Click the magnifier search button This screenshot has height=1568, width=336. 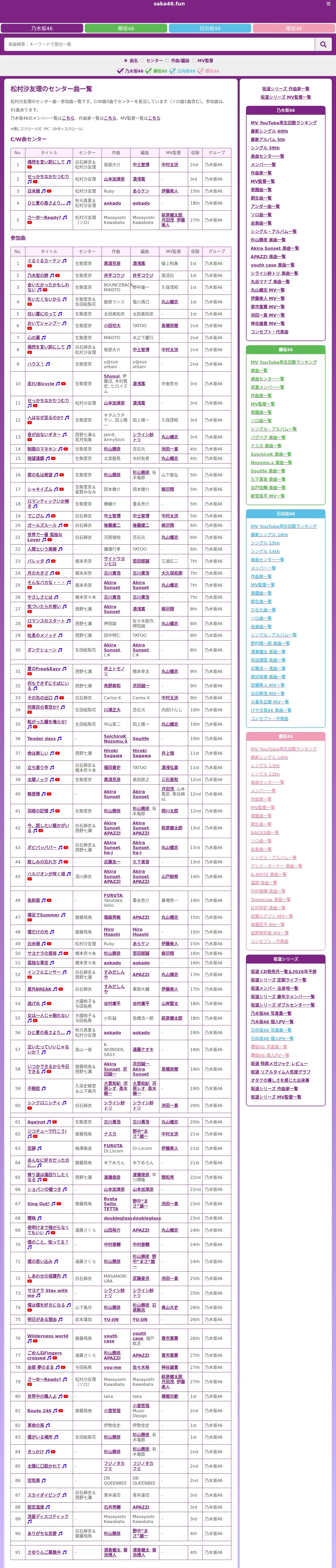coord(323,44)
